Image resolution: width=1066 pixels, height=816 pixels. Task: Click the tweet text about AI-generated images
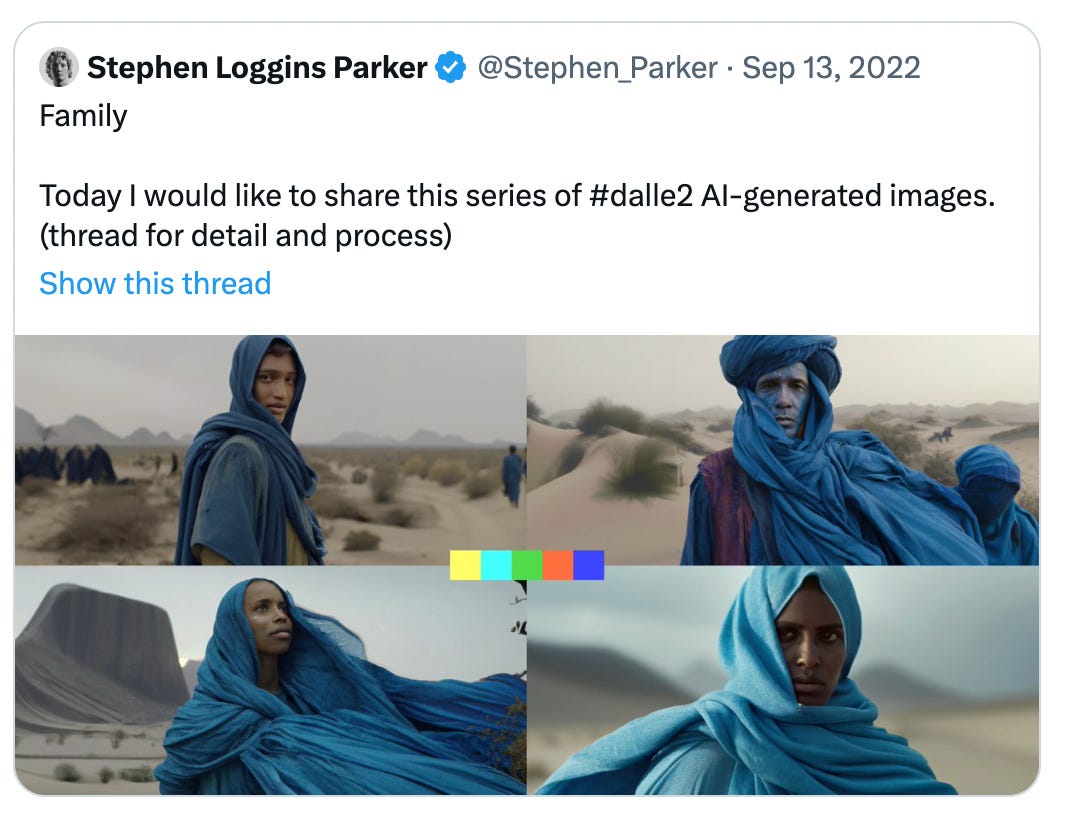[x=517, y=196]
